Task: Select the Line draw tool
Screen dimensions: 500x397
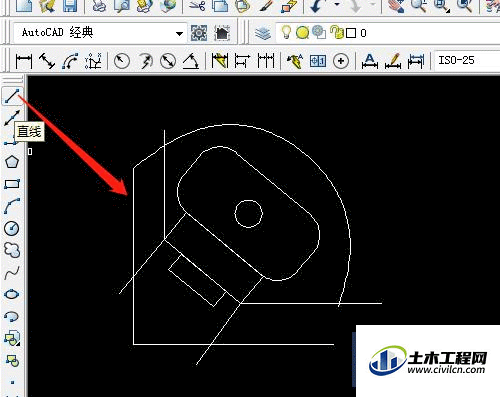Action: point(12,96)
